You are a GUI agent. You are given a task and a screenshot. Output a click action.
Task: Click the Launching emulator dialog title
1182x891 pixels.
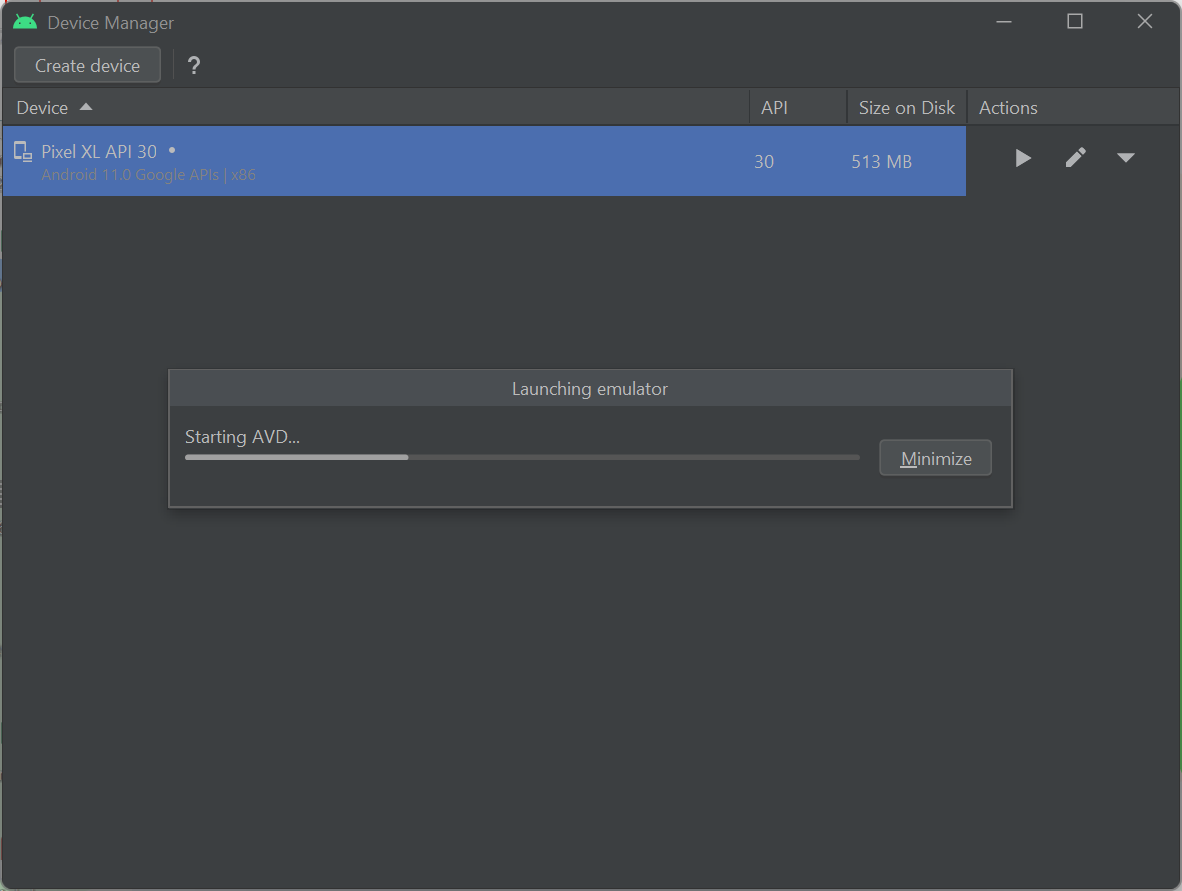[x=589, y=389]
